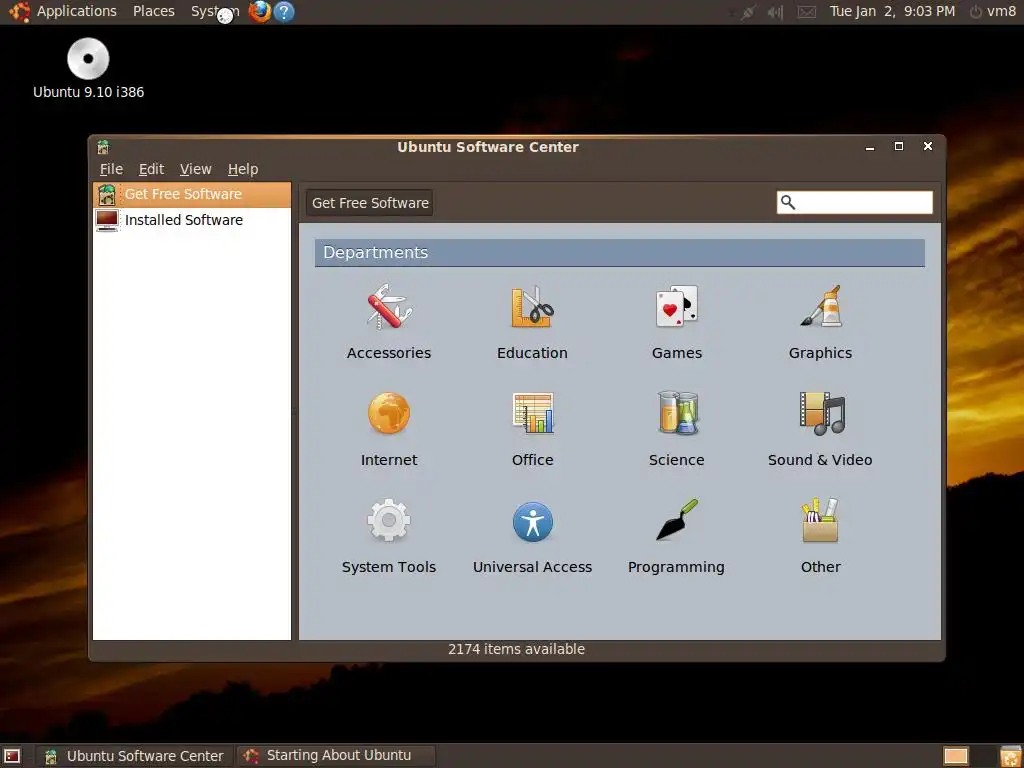1024x768 pixels.
Task: Click the Departments header text
Action: click(x=376, y=253)
